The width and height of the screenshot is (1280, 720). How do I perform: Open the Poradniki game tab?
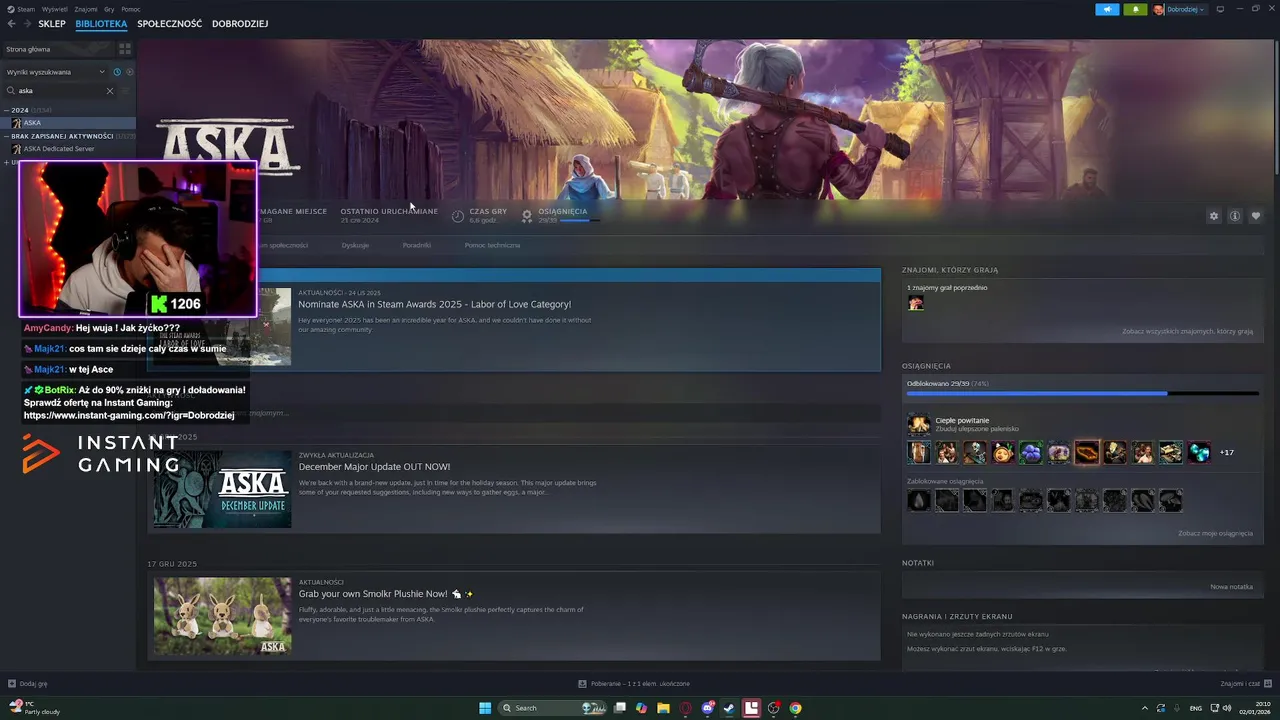click(x=417, y=245)
